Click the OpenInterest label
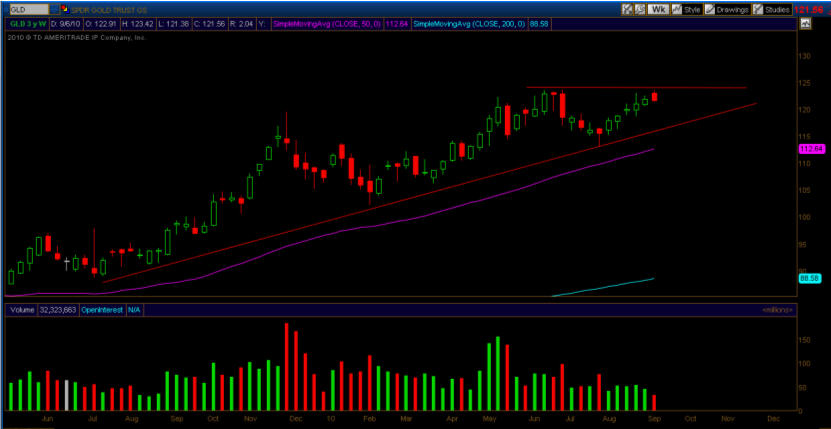The width and height of the screenshot is (831, 429). pos(102,310)
